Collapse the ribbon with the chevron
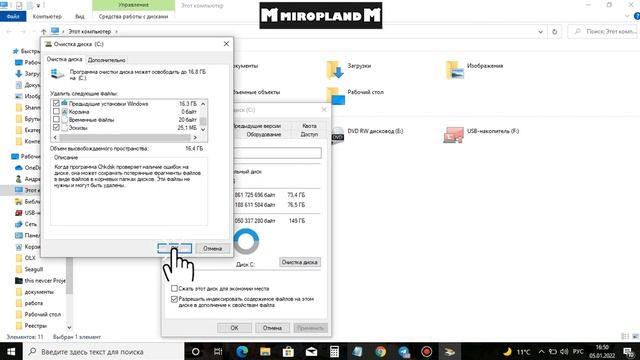640x360 pixels. click(627, 16)
